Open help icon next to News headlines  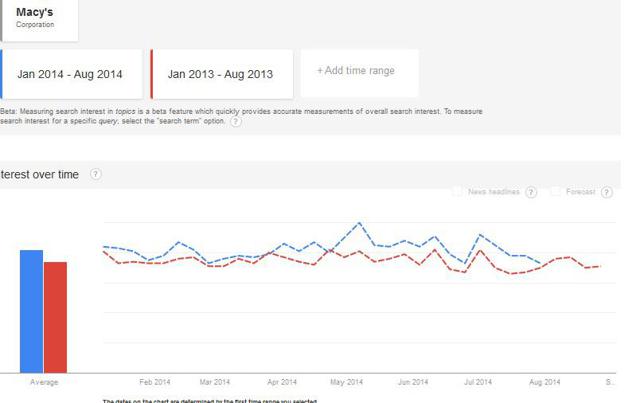531,192
